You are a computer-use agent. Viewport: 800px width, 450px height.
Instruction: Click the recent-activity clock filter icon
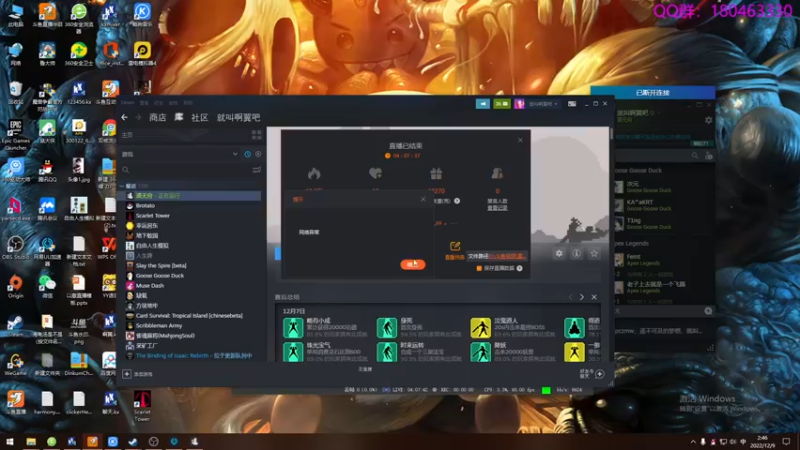[247, 154]
